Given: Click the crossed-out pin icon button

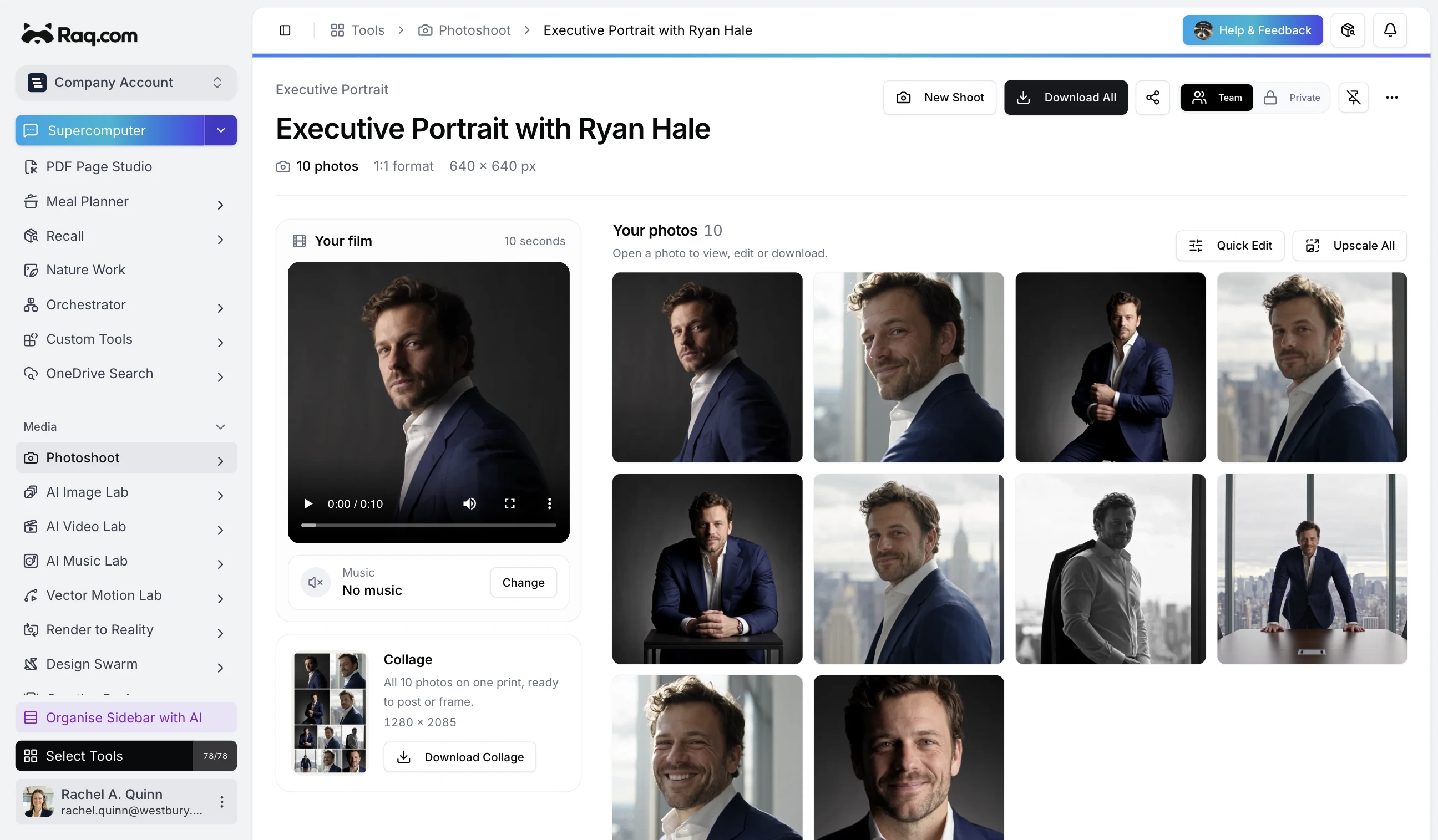Looking at the screenshot, I should pyautogui.click(x=1353, y=98).
